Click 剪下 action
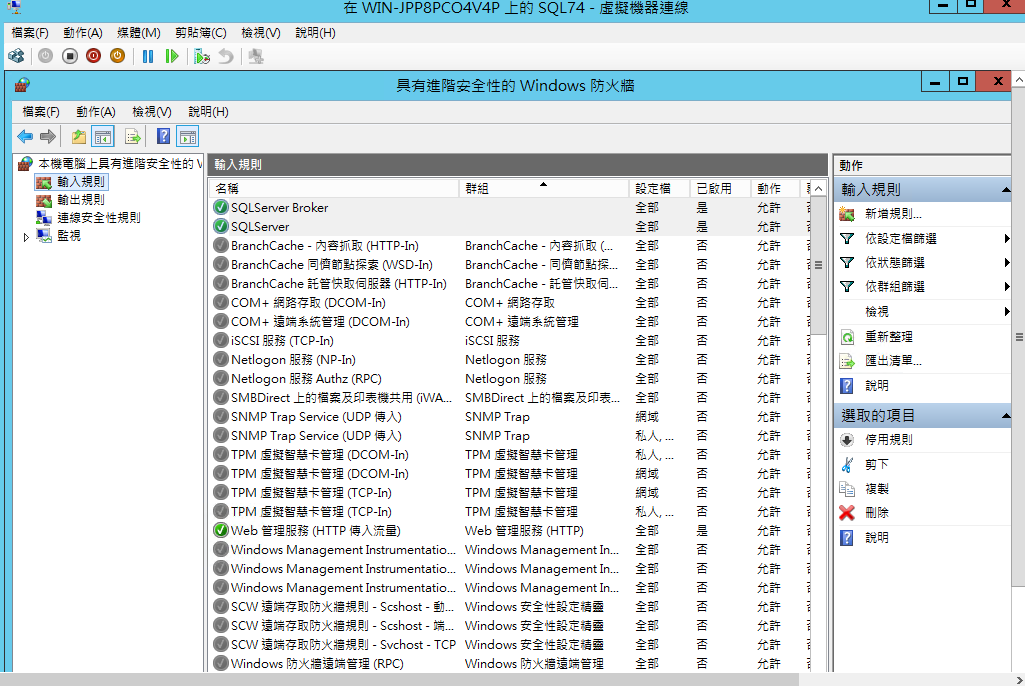The height and width of the screenshot is (686, 1025). coord(877,464)
